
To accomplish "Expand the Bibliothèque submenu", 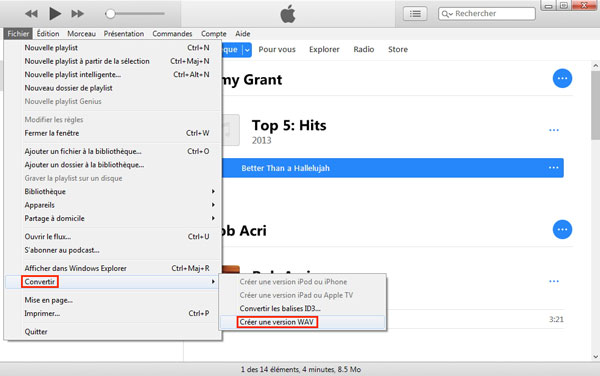I will (113, 192).
